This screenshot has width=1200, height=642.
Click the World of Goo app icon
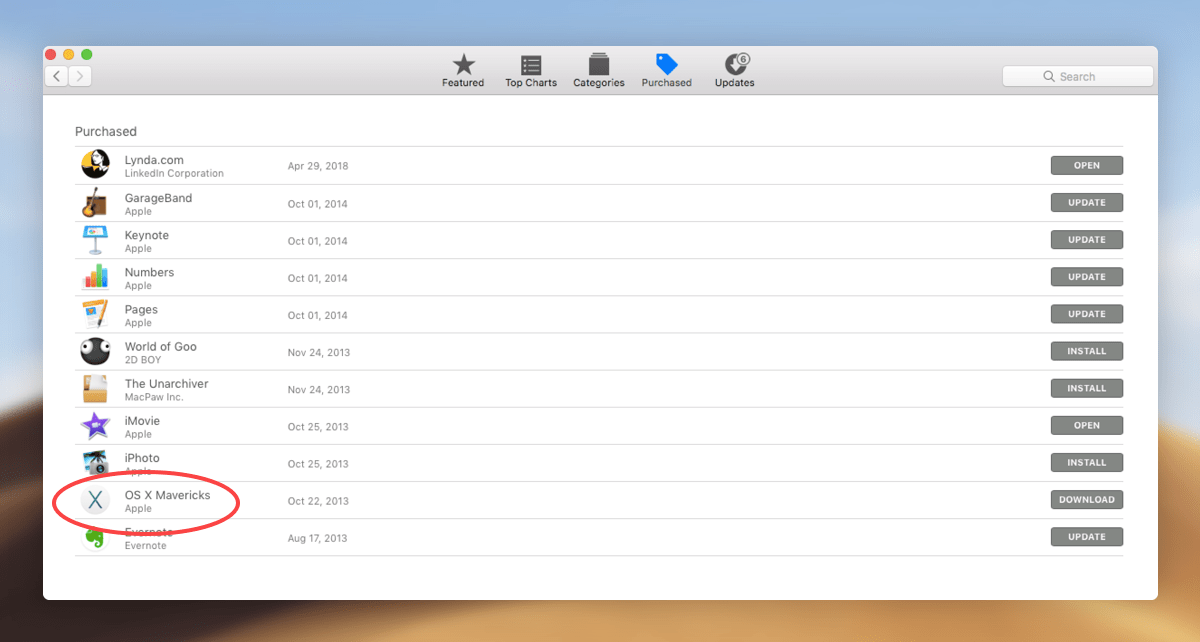(x=95, y=351)
